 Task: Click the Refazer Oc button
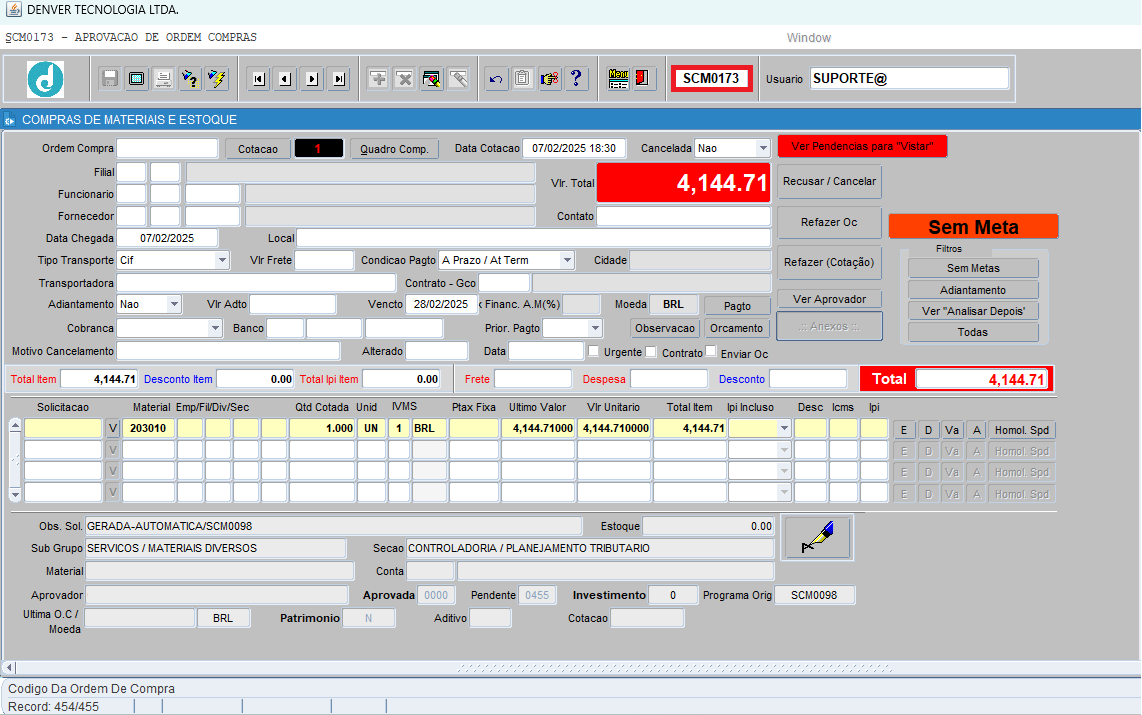coord(830,222)
